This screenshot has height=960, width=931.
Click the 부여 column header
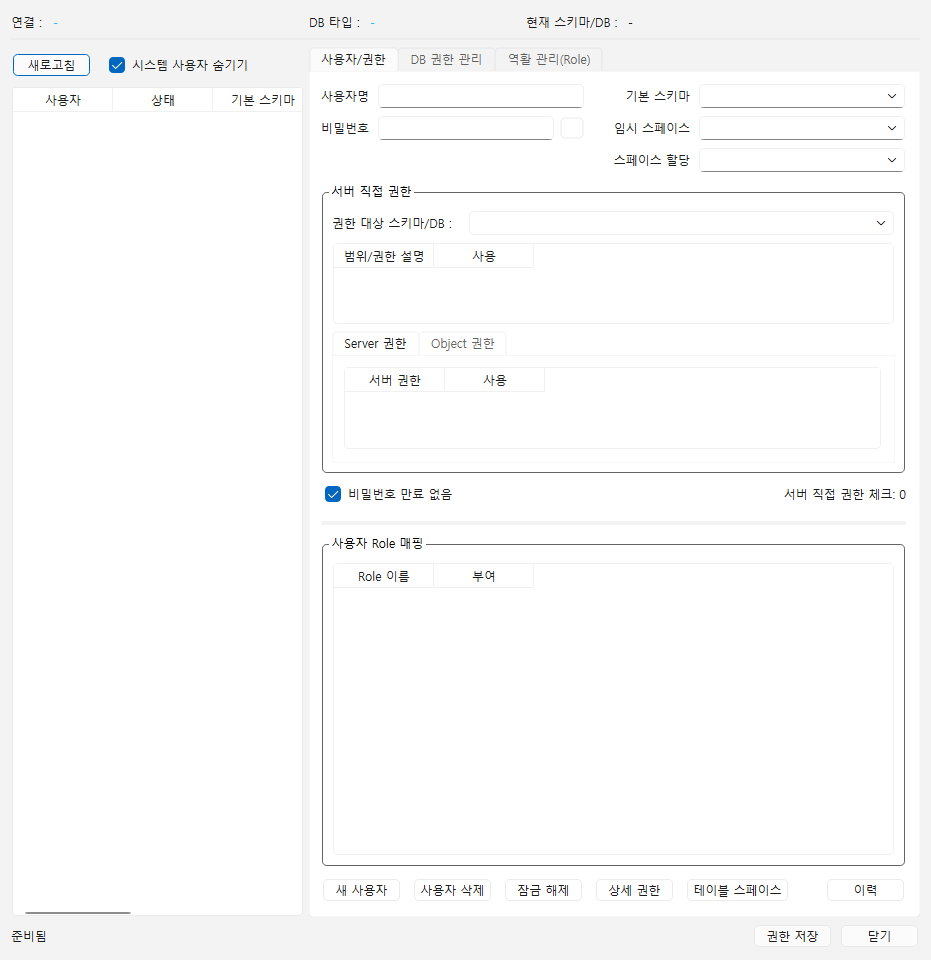[x=484, y=576]
